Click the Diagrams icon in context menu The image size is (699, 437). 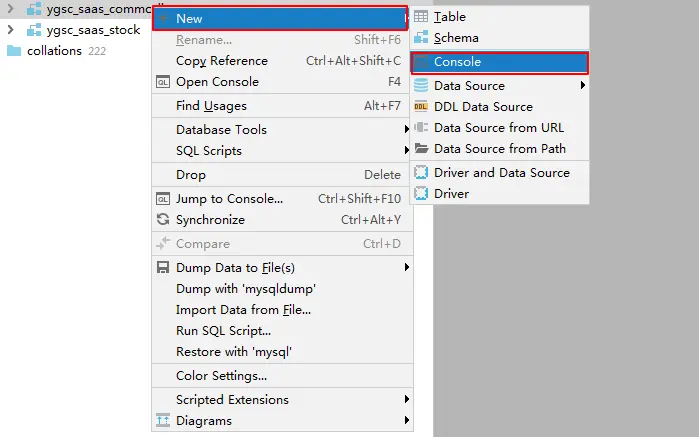[x=163, y=421]
